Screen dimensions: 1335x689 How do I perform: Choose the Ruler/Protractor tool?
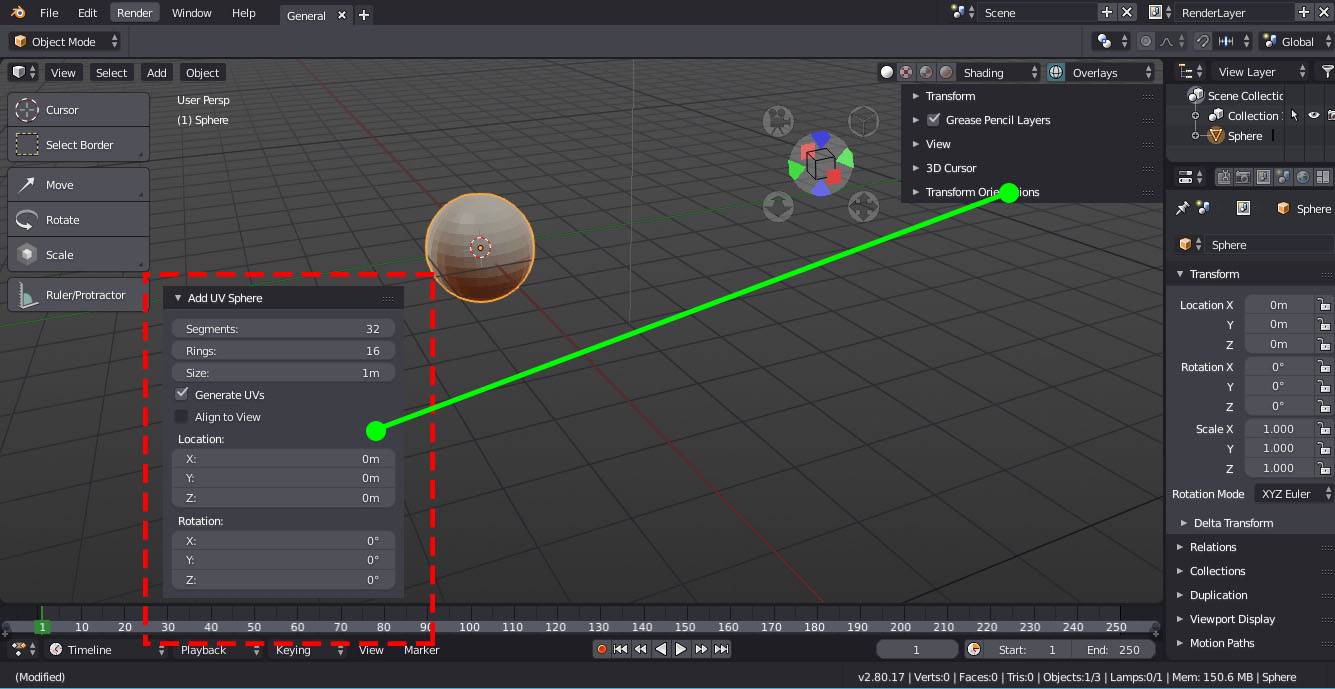(x=78, y=295)
